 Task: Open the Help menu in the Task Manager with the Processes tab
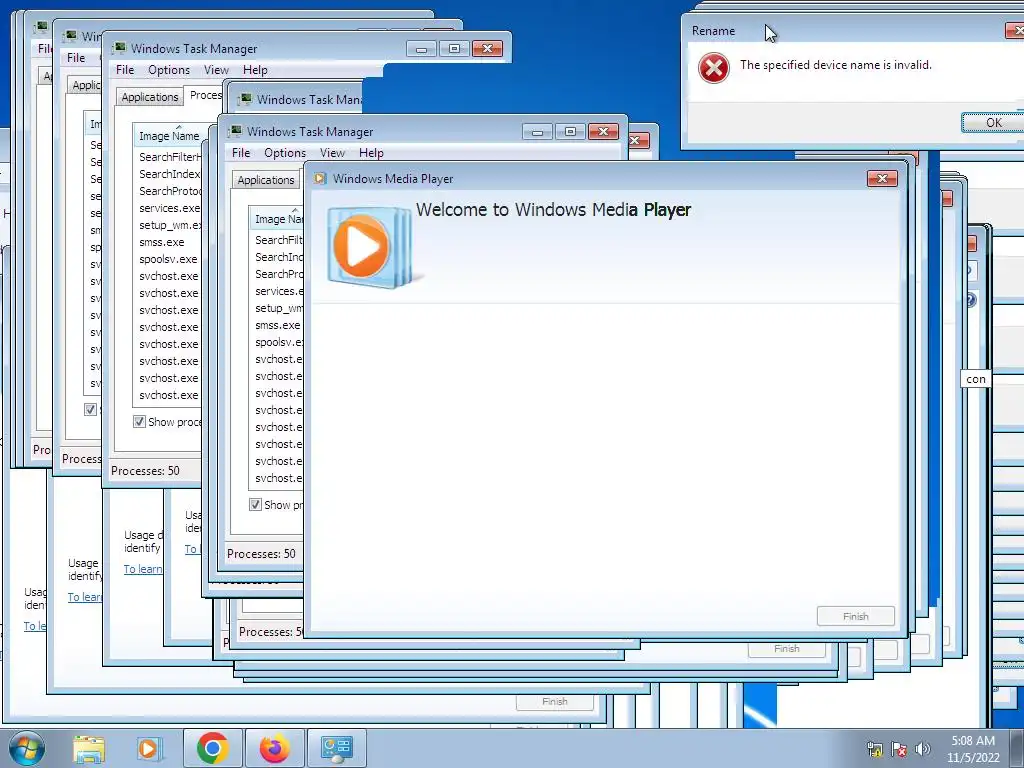[255, 70]
